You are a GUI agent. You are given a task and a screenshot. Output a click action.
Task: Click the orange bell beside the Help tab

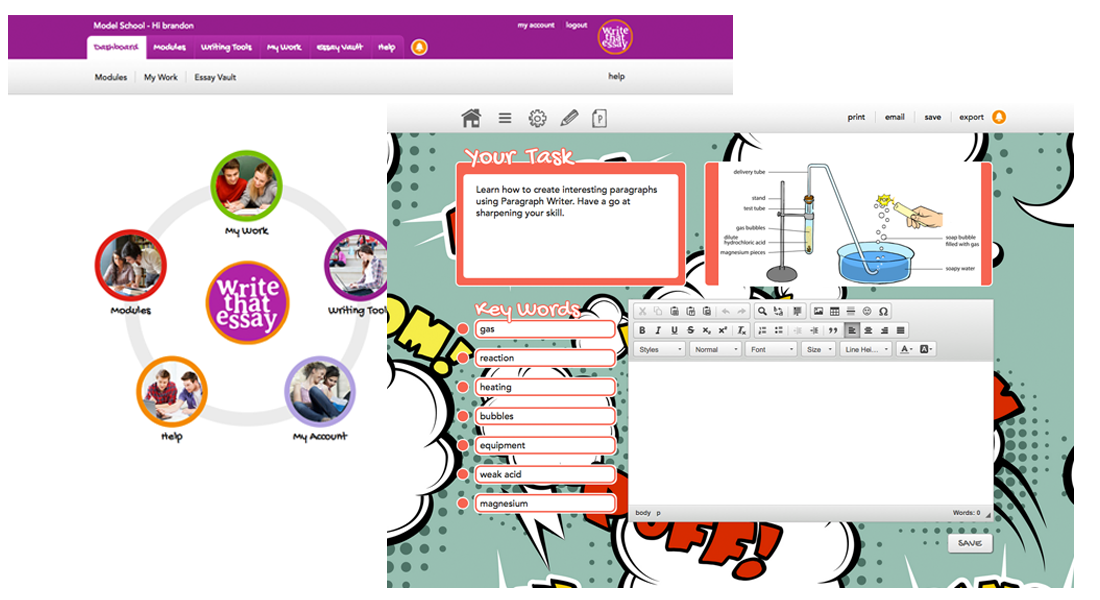click(x=420, y=48)
